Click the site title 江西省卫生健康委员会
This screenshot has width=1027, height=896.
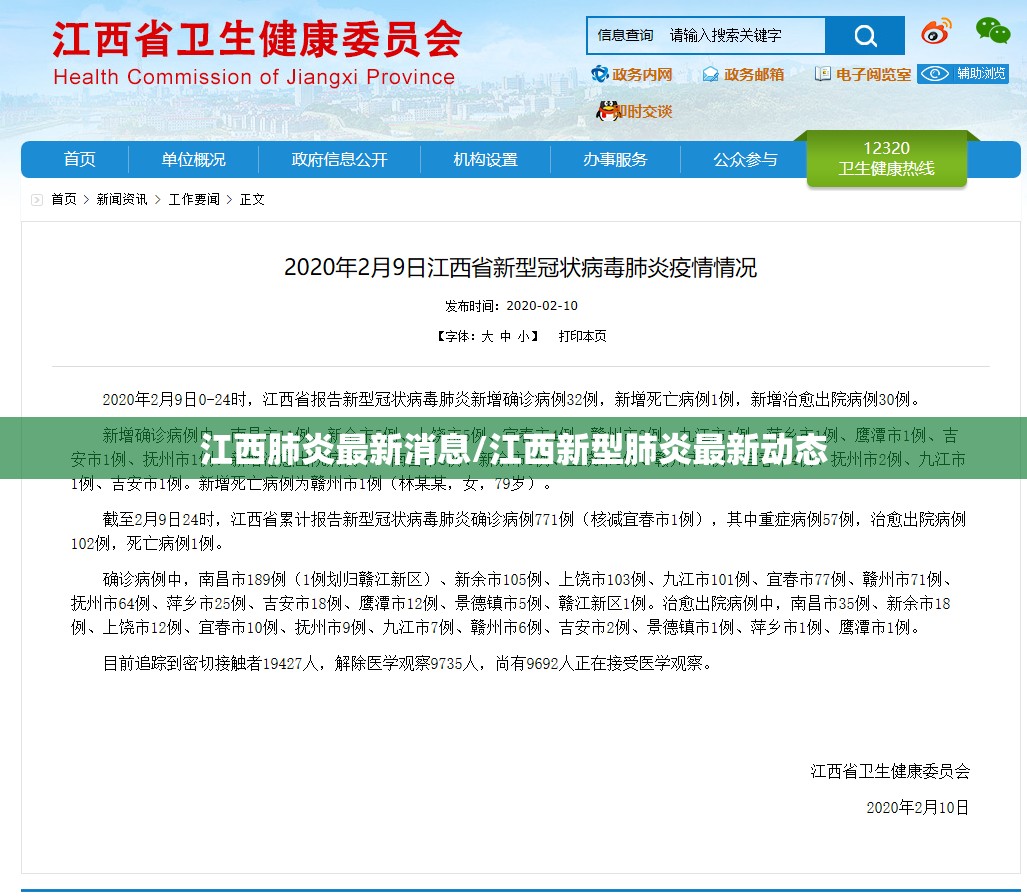click(257, 40)
